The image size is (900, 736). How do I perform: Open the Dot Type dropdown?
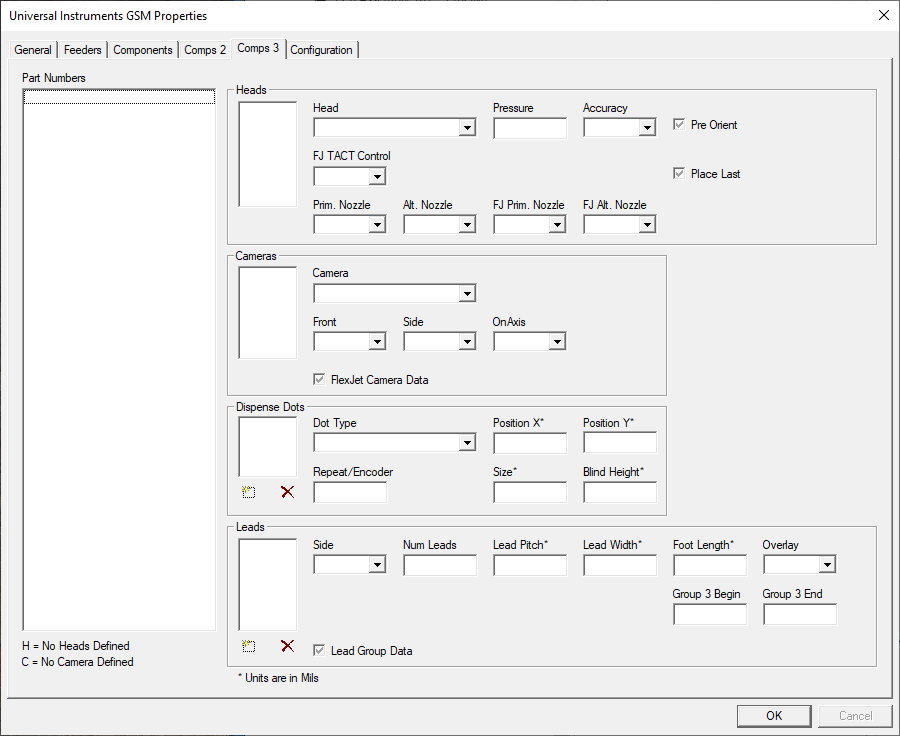(x=466, y=441)
